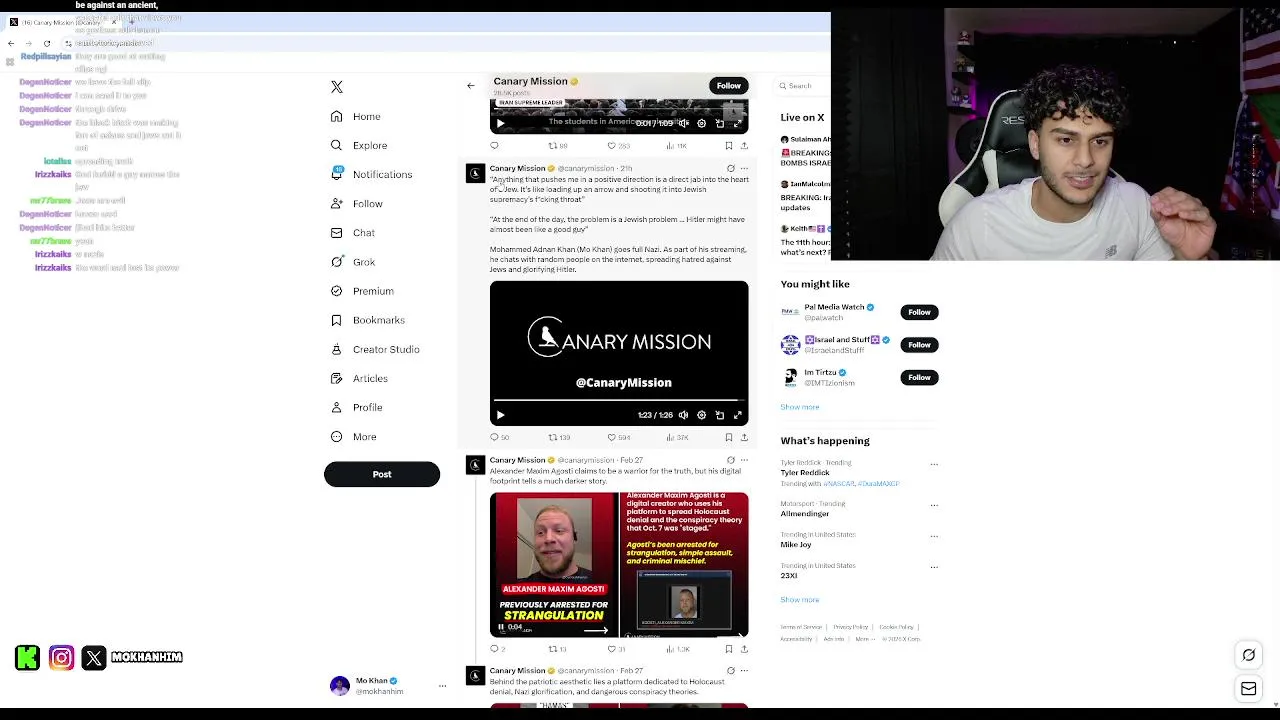Click the Profile sidebar icon
The image size is (1280, 720).
coord(337,407)
